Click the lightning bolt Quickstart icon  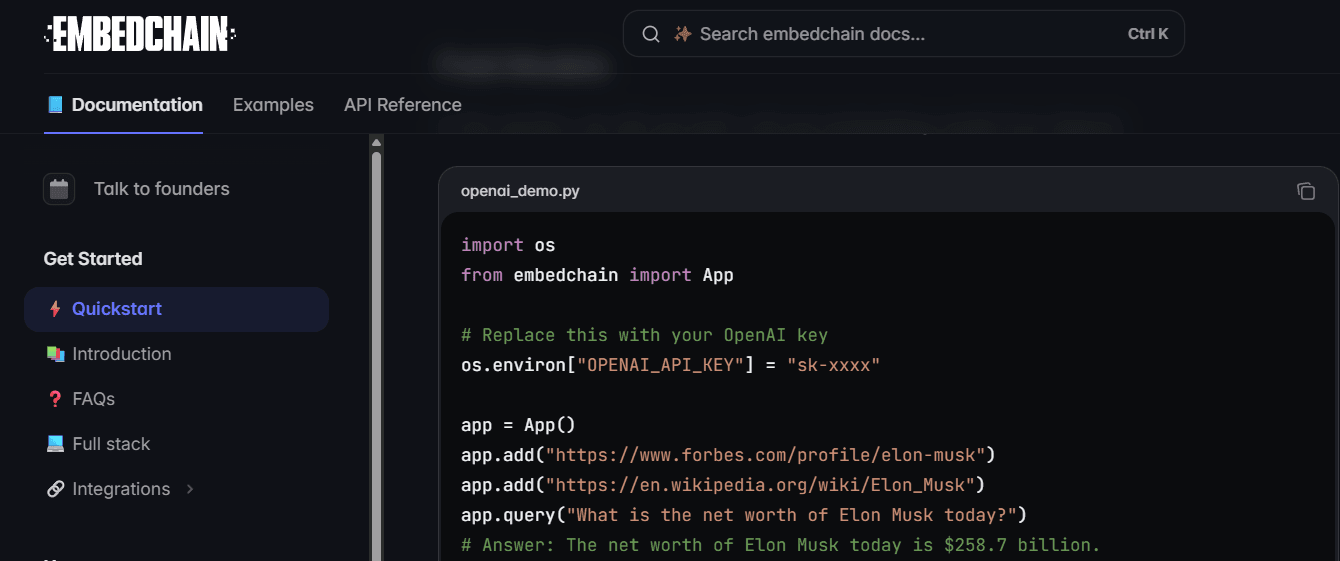pos(55,309)
